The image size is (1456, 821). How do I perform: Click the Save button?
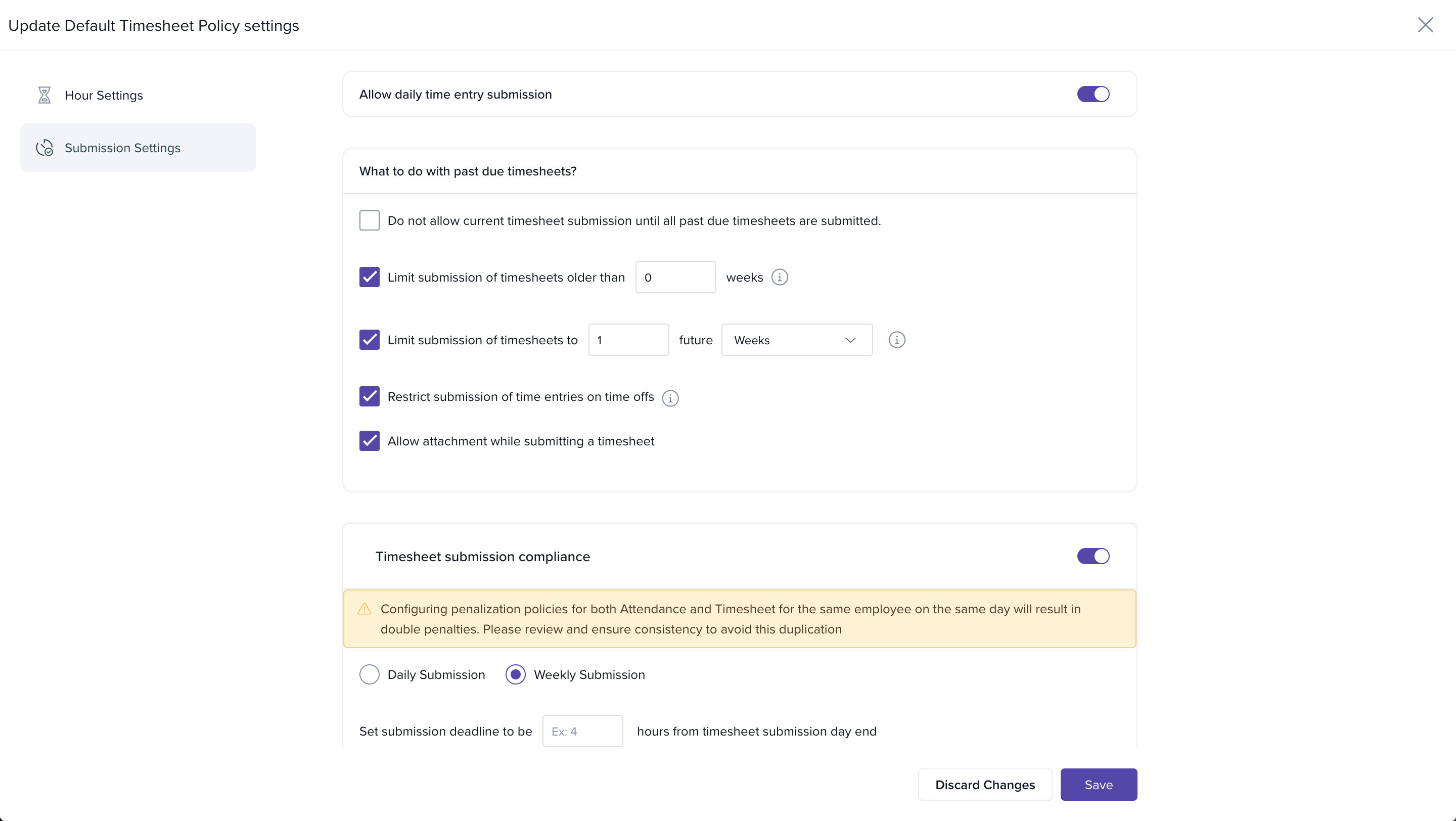pyautogui.click(x=1098, y=785)
